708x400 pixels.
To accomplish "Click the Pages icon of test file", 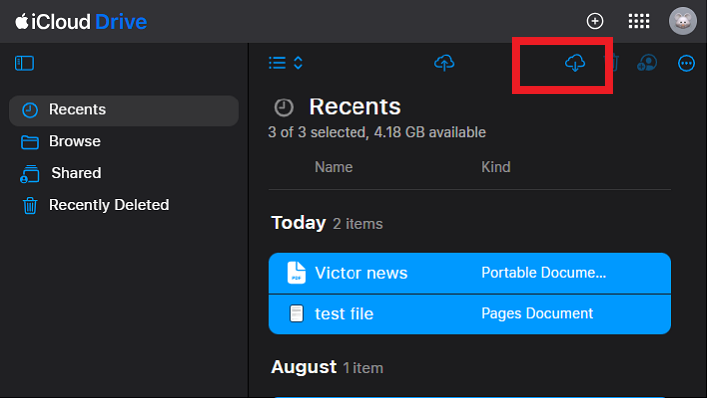I will pos(296,314).
